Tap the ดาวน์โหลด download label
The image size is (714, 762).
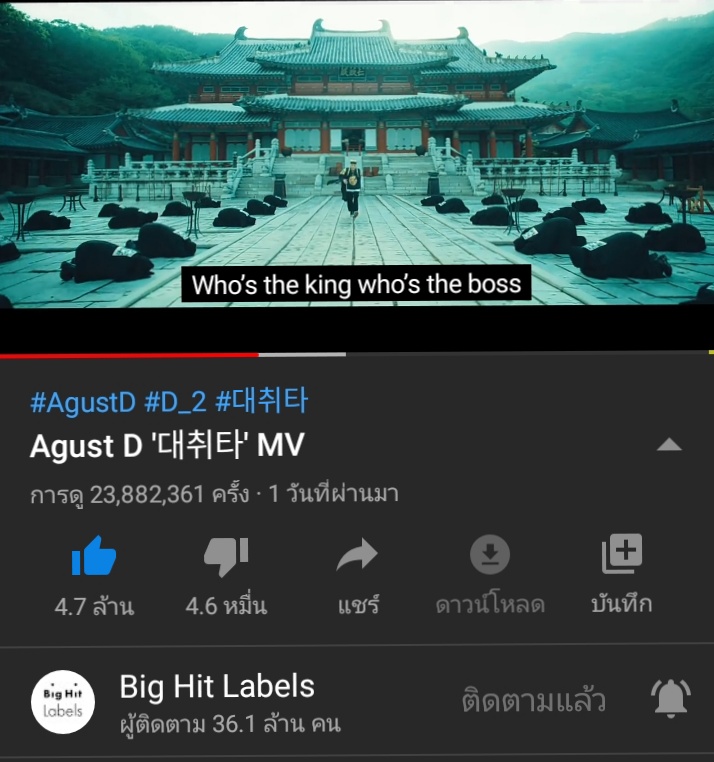point(490,605)
